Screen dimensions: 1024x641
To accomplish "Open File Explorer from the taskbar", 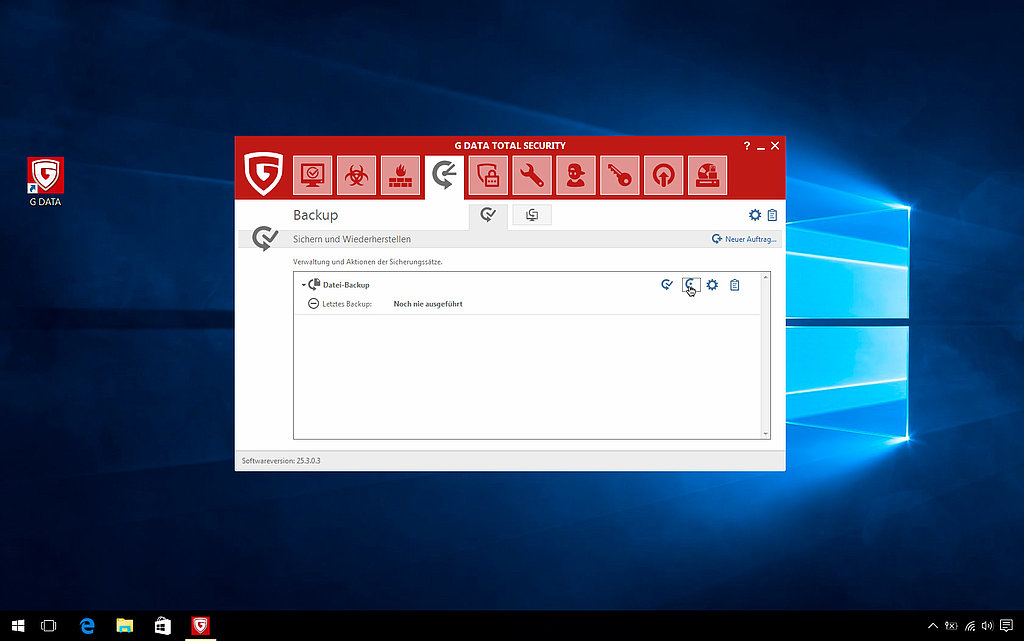I will (x=125, y=626).
